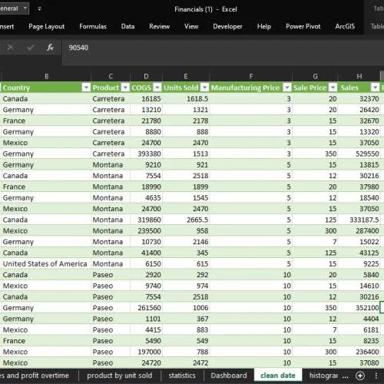Click the COGS cell 319860

pyautogui.click(x=146, y=220)
